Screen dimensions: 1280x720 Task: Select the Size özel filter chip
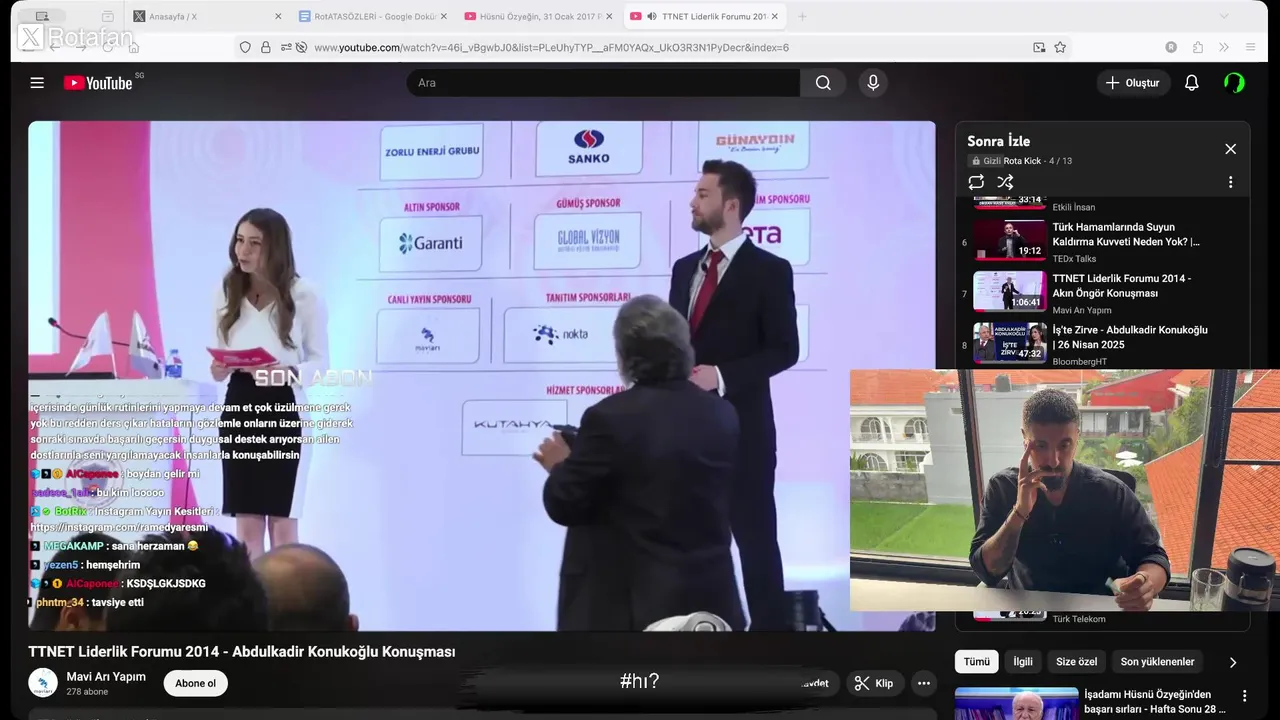click(x=1077, y=662)
